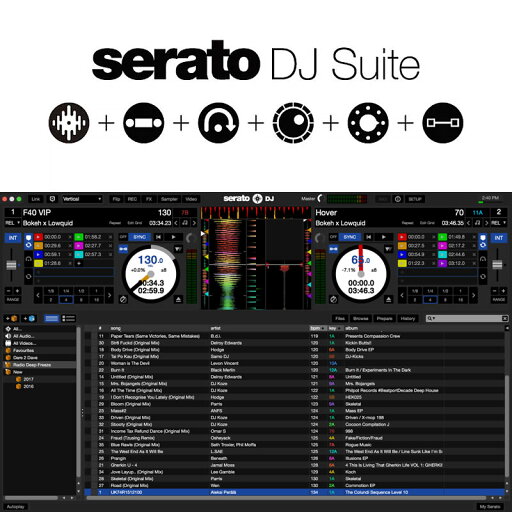This screenshot has height=512, width=512.
Task: Eject track from deck 1
Action: [178, 299]
